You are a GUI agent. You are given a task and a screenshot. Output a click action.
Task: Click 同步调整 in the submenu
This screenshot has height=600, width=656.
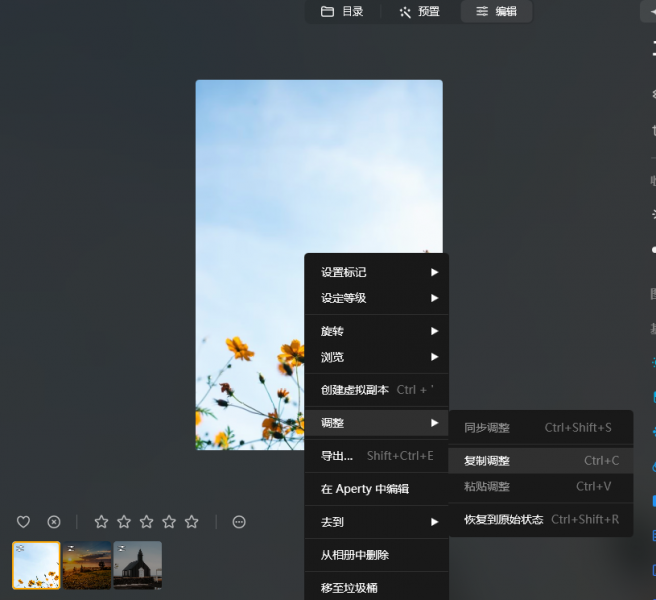pos(541,428)
